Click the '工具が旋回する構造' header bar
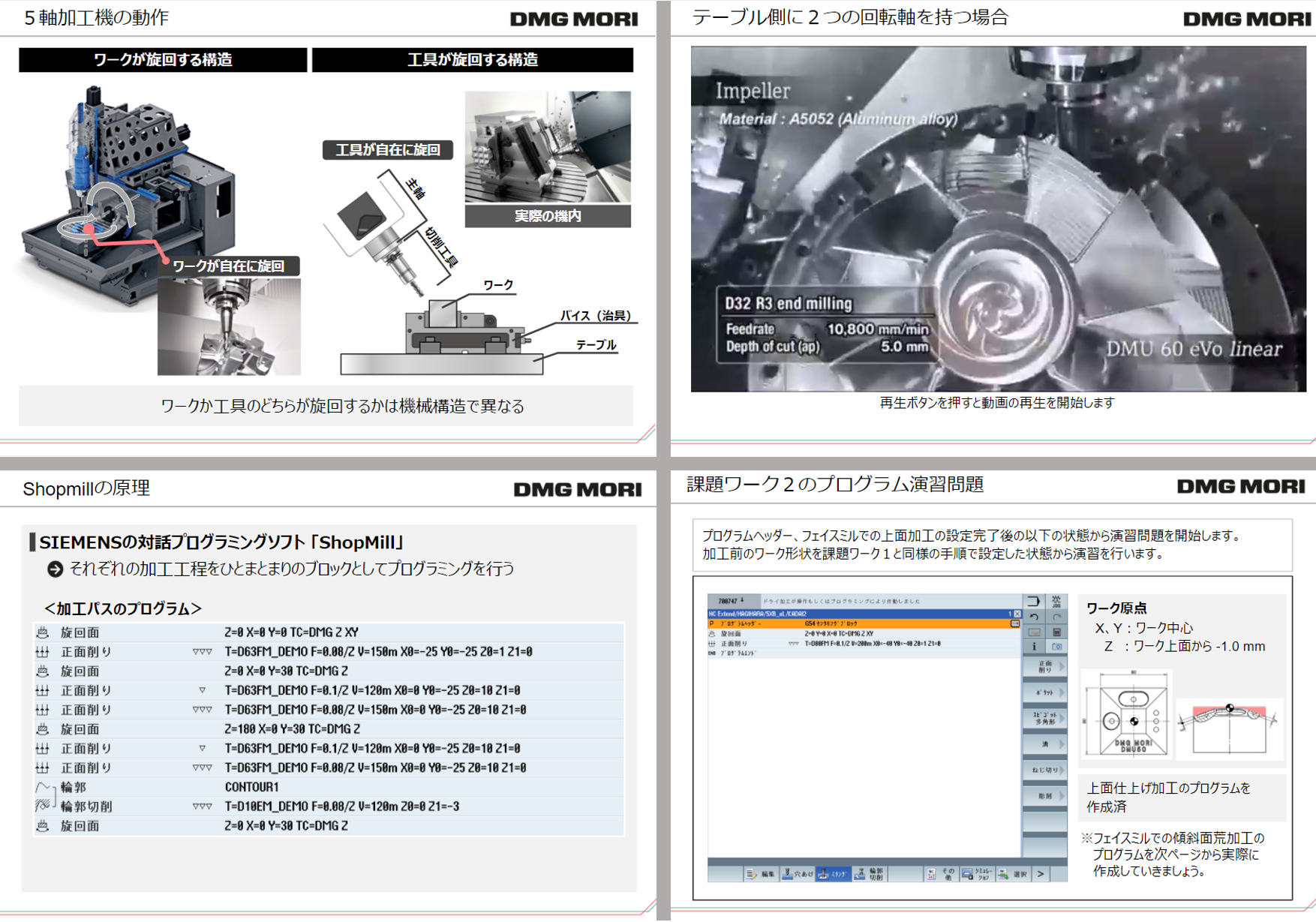This screenshot has width=1316, height=922. (x=473, y=60)
